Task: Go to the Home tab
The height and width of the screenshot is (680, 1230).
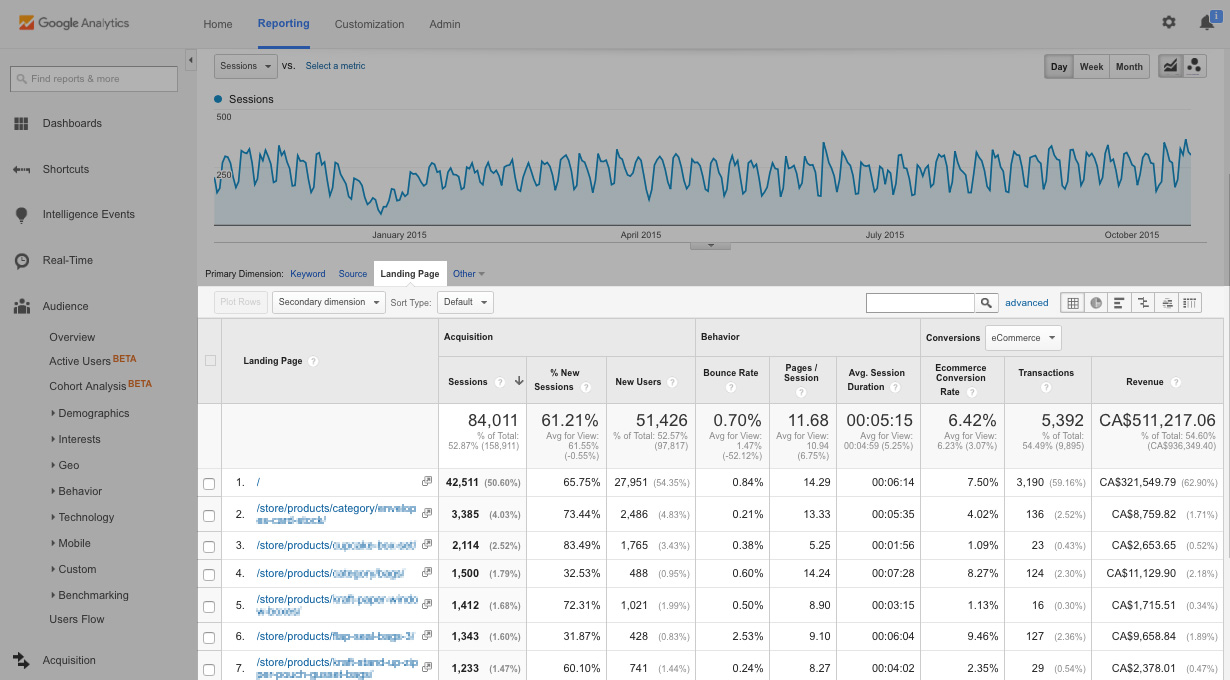Action: [218, 24]
